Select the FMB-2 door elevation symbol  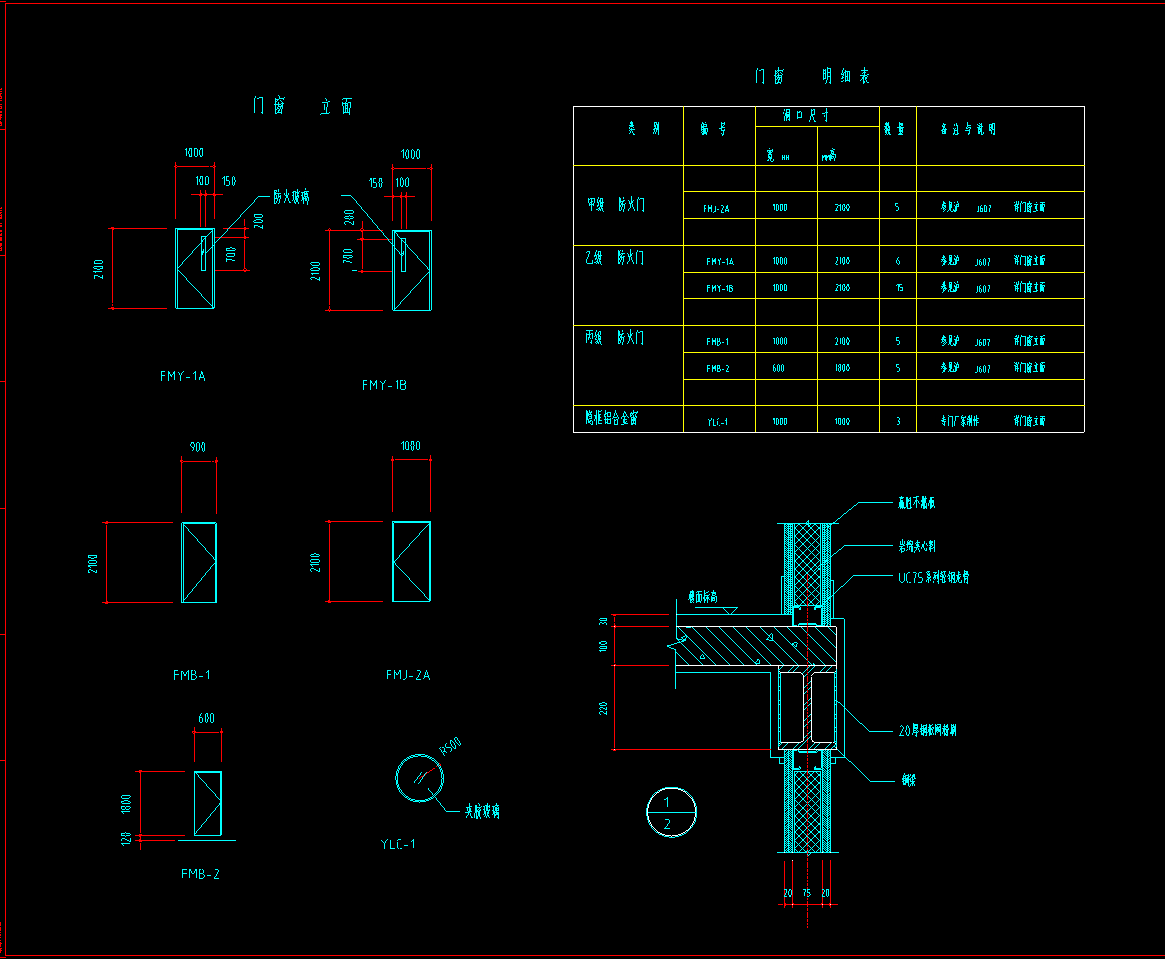pos(207,803)
